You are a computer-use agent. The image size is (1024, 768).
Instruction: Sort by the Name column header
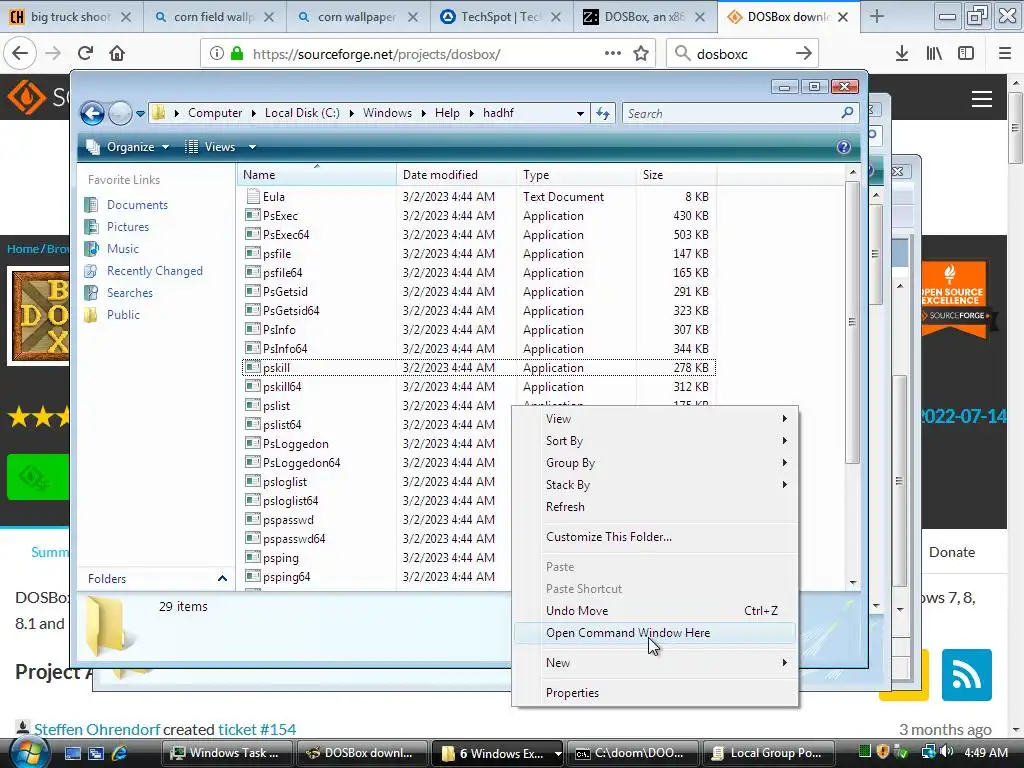(x=317, y=175)
